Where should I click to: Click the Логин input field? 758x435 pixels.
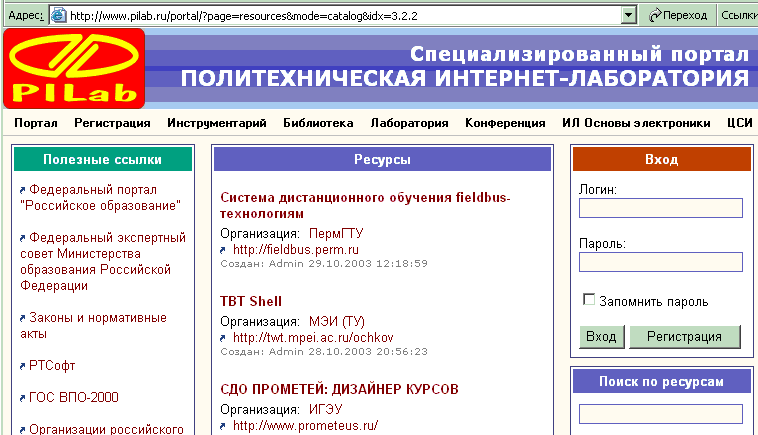661,208
